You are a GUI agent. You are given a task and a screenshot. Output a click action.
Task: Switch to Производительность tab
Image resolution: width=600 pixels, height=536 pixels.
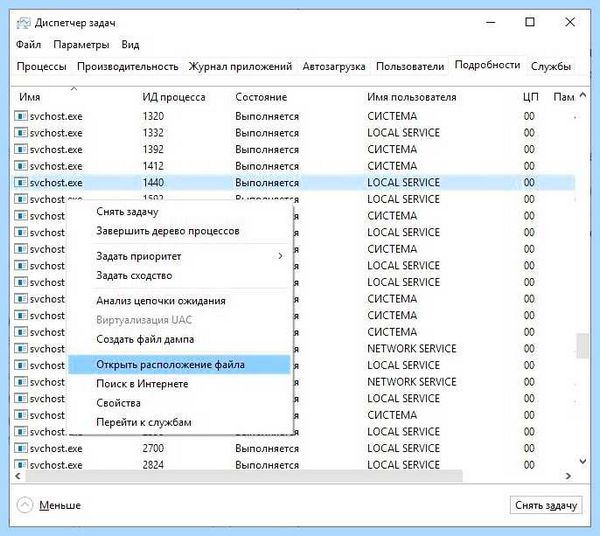tap(127, 67)
